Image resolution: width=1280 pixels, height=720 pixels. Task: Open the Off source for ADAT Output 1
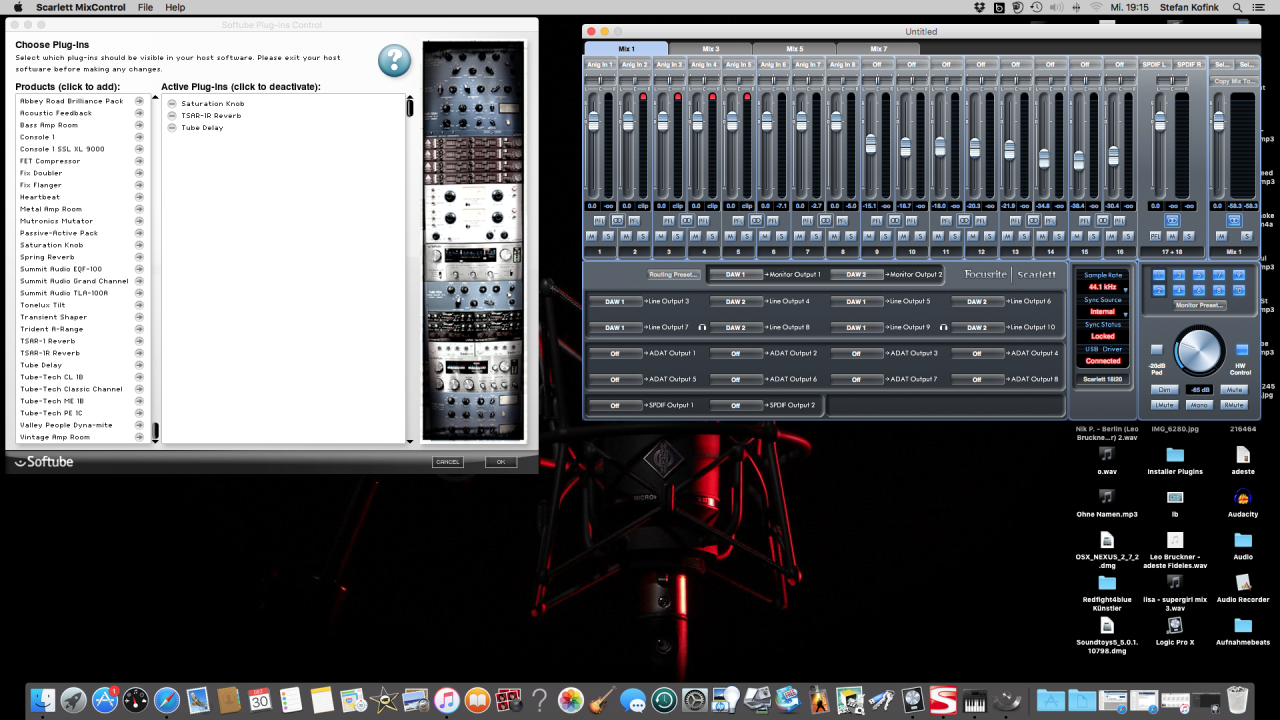point(615,353)
